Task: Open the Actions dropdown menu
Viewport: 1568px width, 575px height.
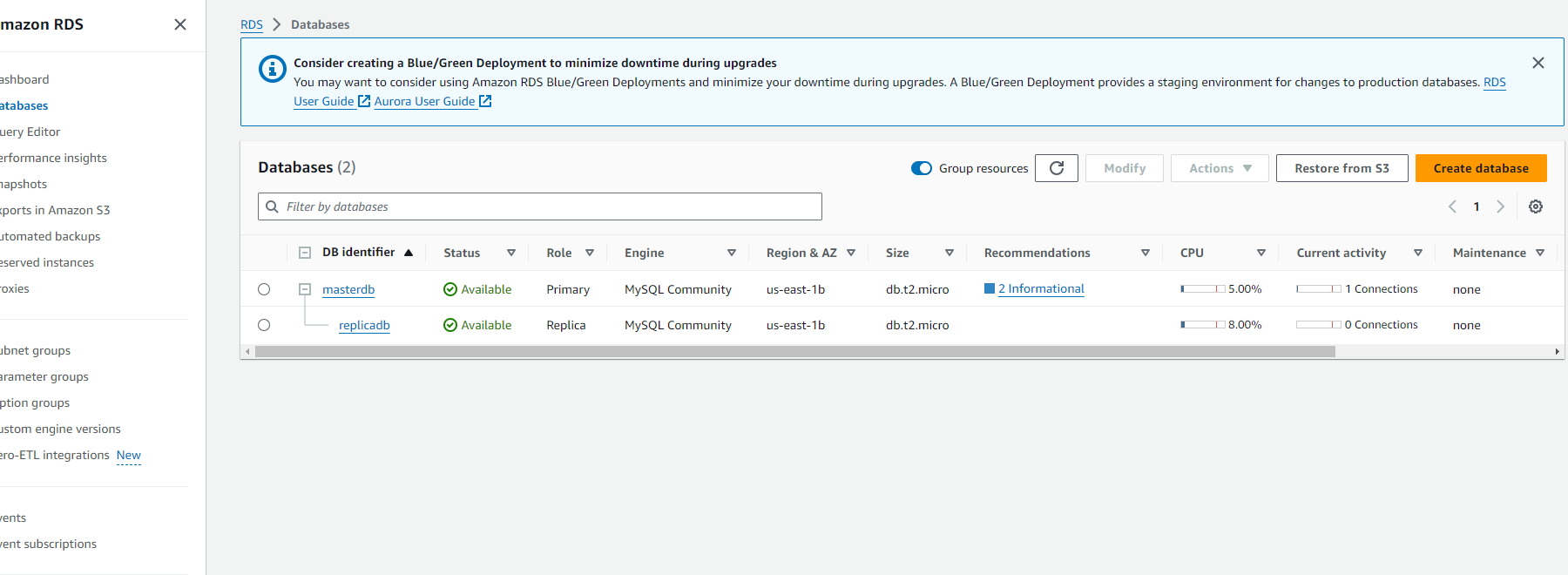Action: click(x=1220, y=168)
